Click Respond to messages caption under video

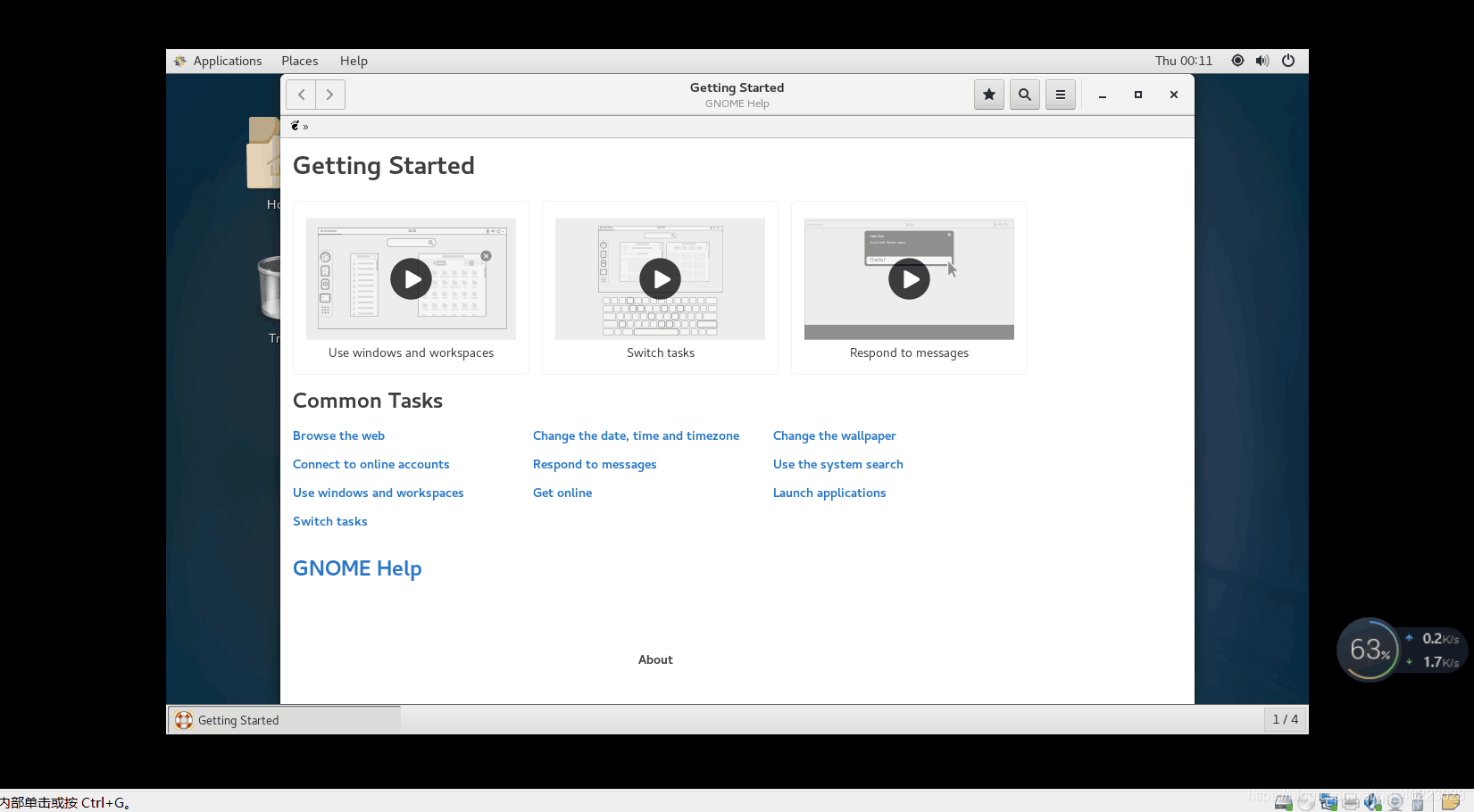point(909,352)
